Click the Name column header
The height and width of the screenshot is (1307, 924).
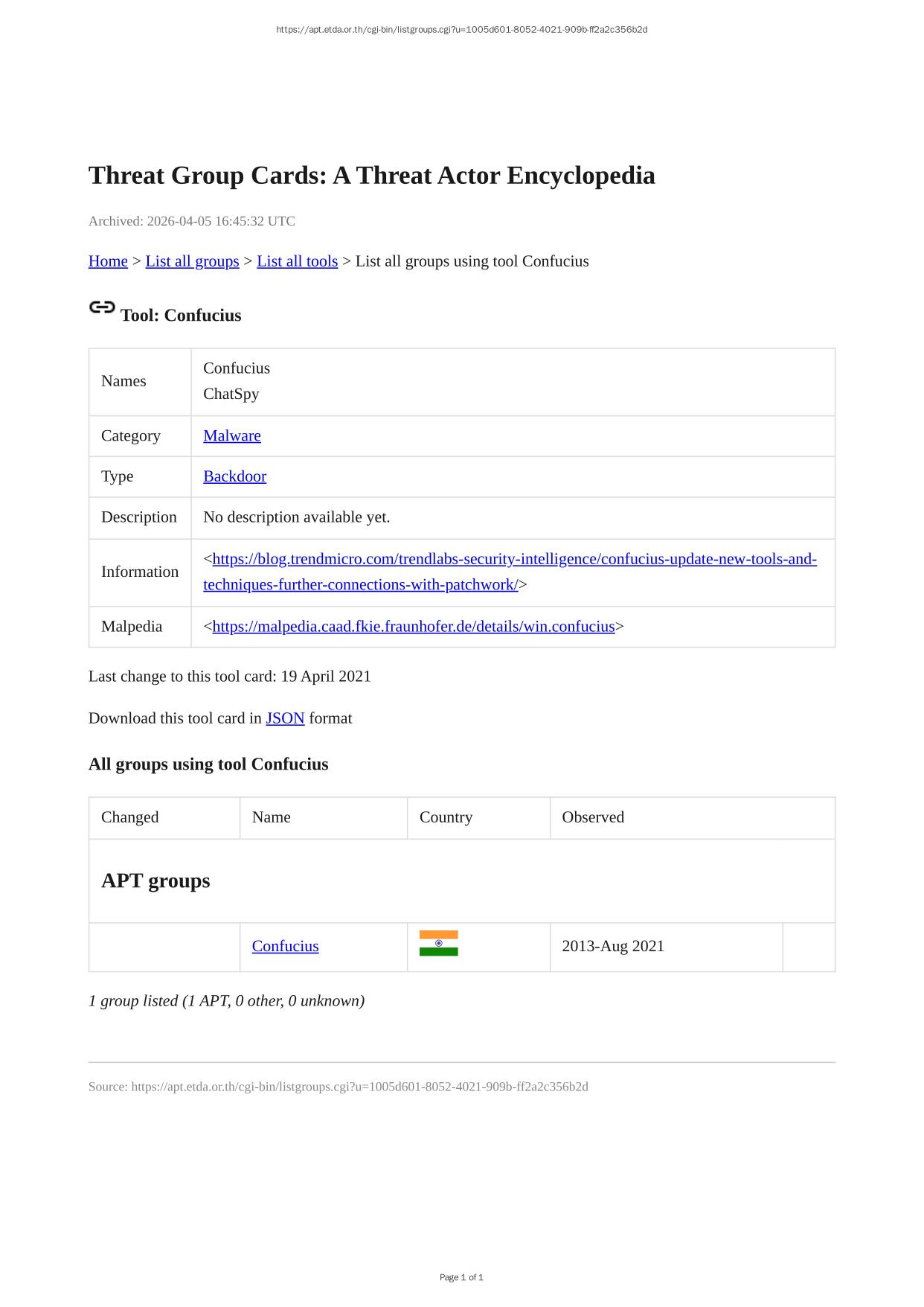(x=272, y=817)
